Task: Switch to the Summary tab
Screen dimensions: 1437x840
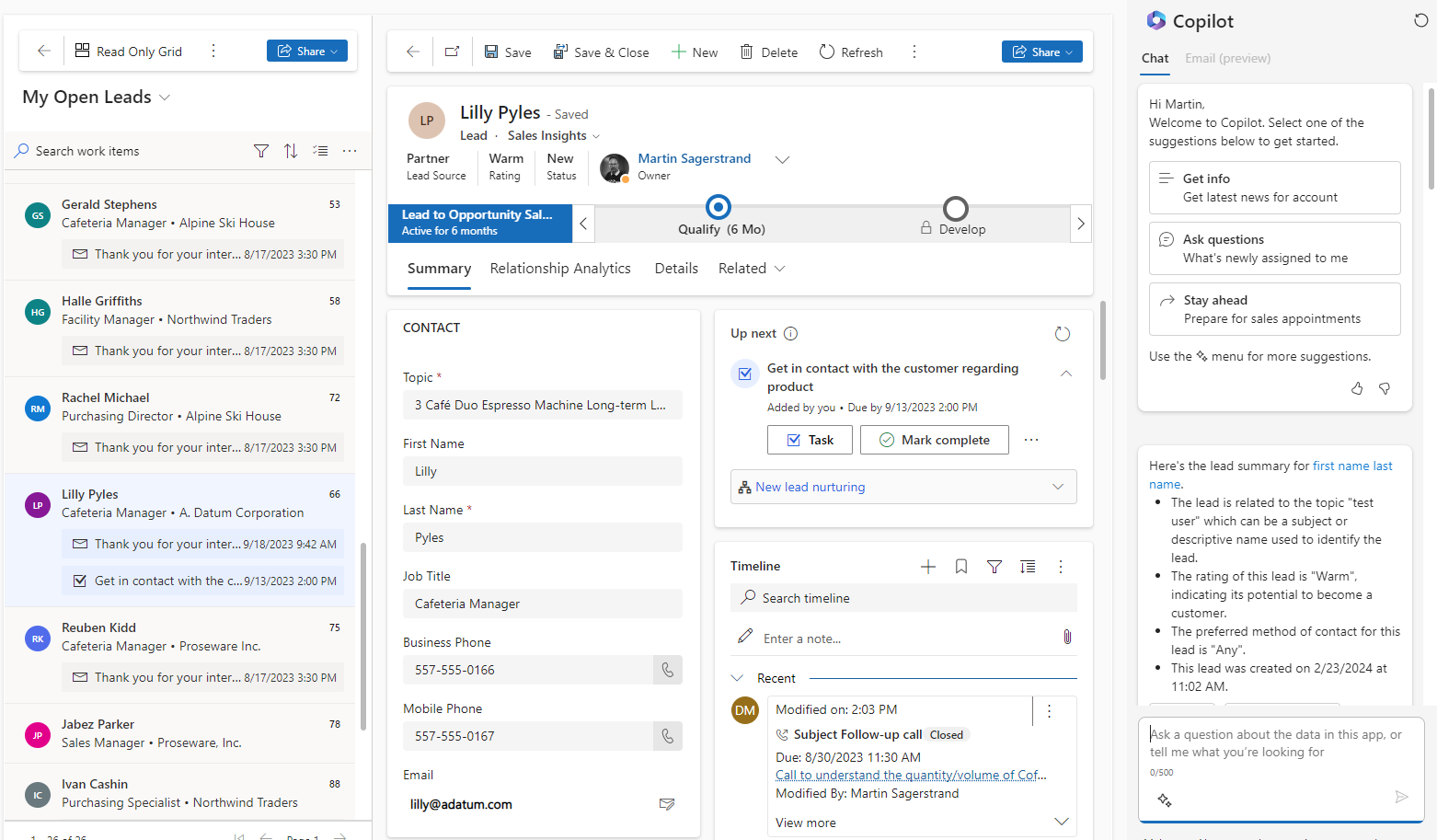Action: tap(439, 269)
